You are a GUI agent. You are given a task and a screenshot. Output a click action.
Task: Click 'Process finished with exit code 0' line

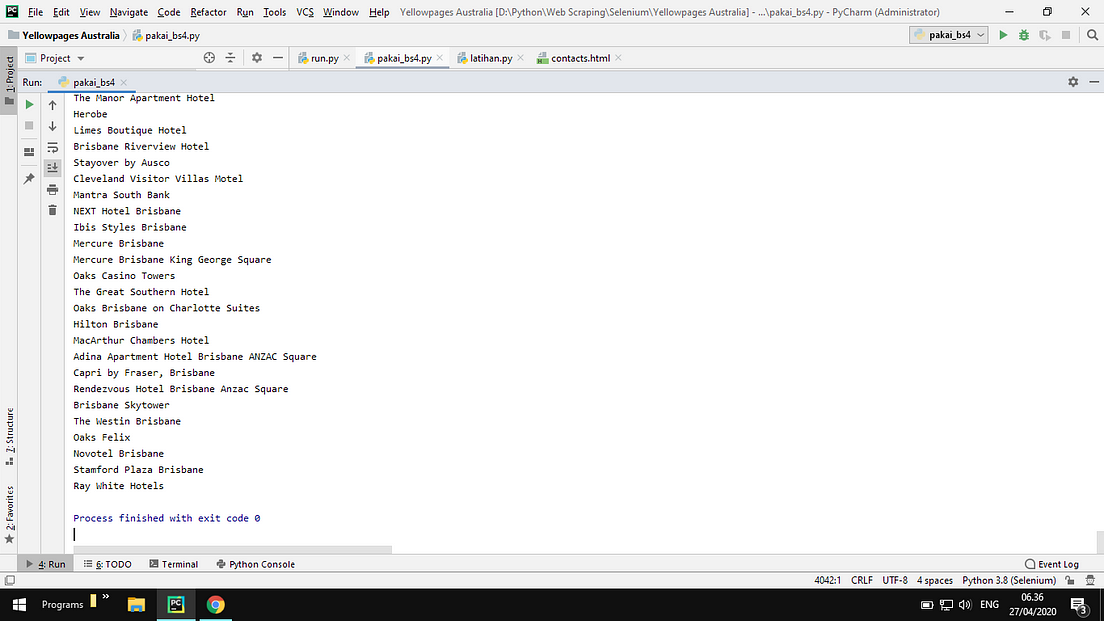point(167,518)
